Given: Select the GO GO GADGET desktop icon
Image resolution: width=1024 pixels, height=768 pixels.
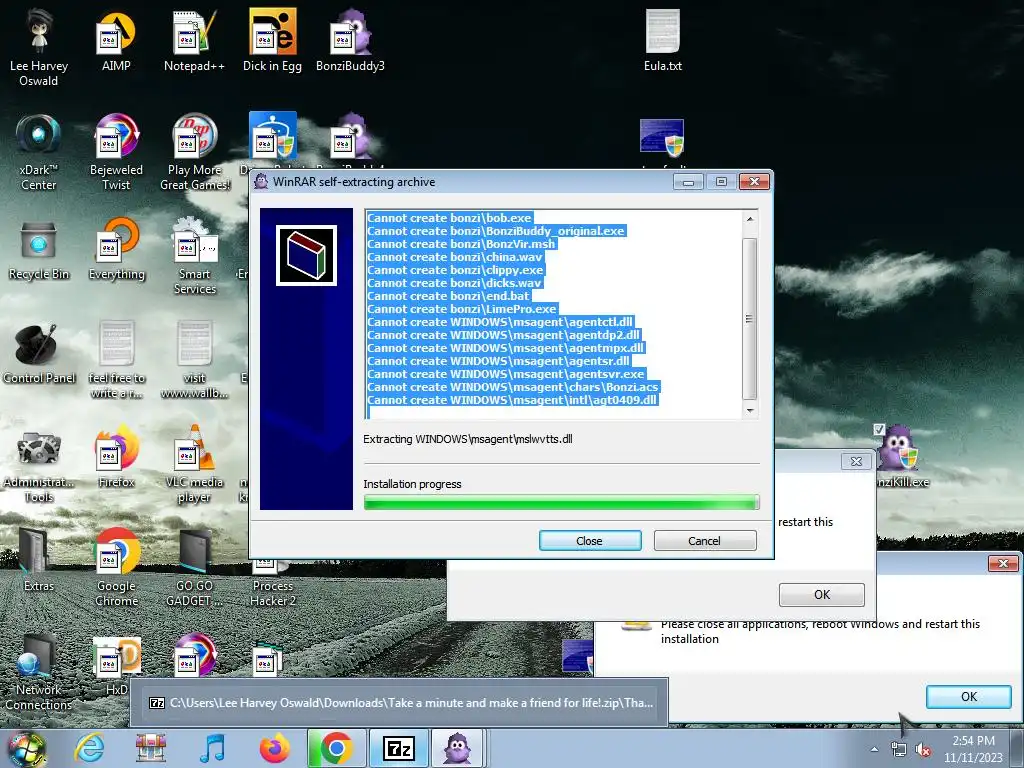Looking at the screenshot, I should 195,568.
